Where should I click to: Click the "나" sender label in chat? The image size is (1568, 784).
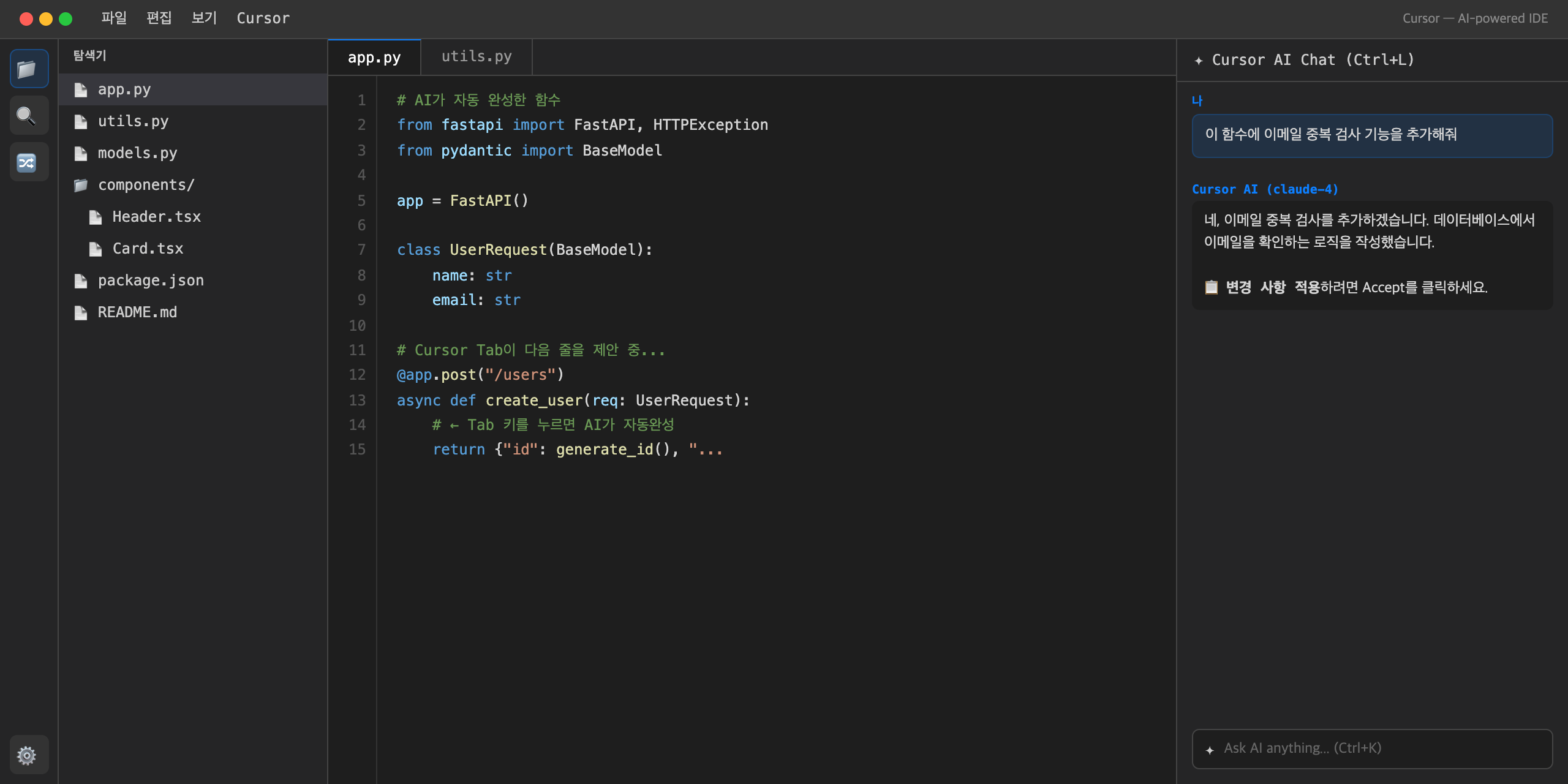coord(1197,100)
